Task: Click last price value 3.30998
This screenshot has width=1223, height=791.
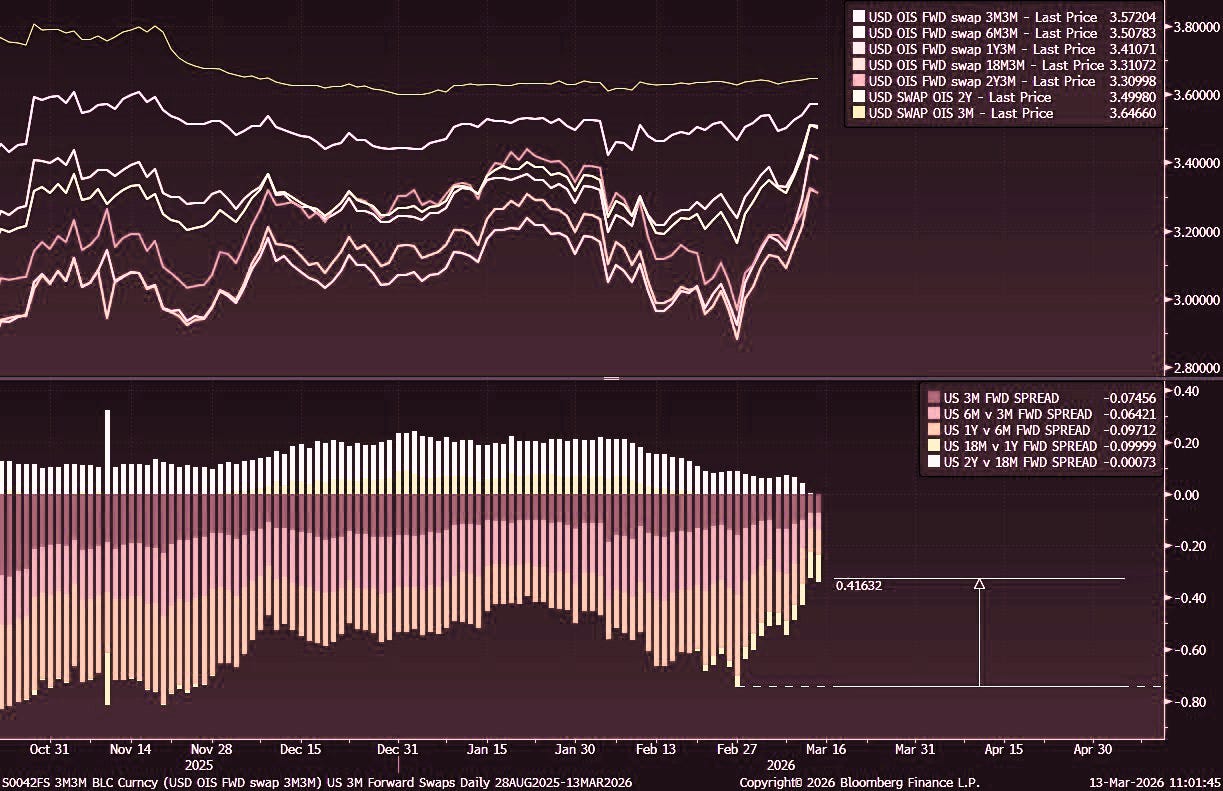Action: 1131,81
